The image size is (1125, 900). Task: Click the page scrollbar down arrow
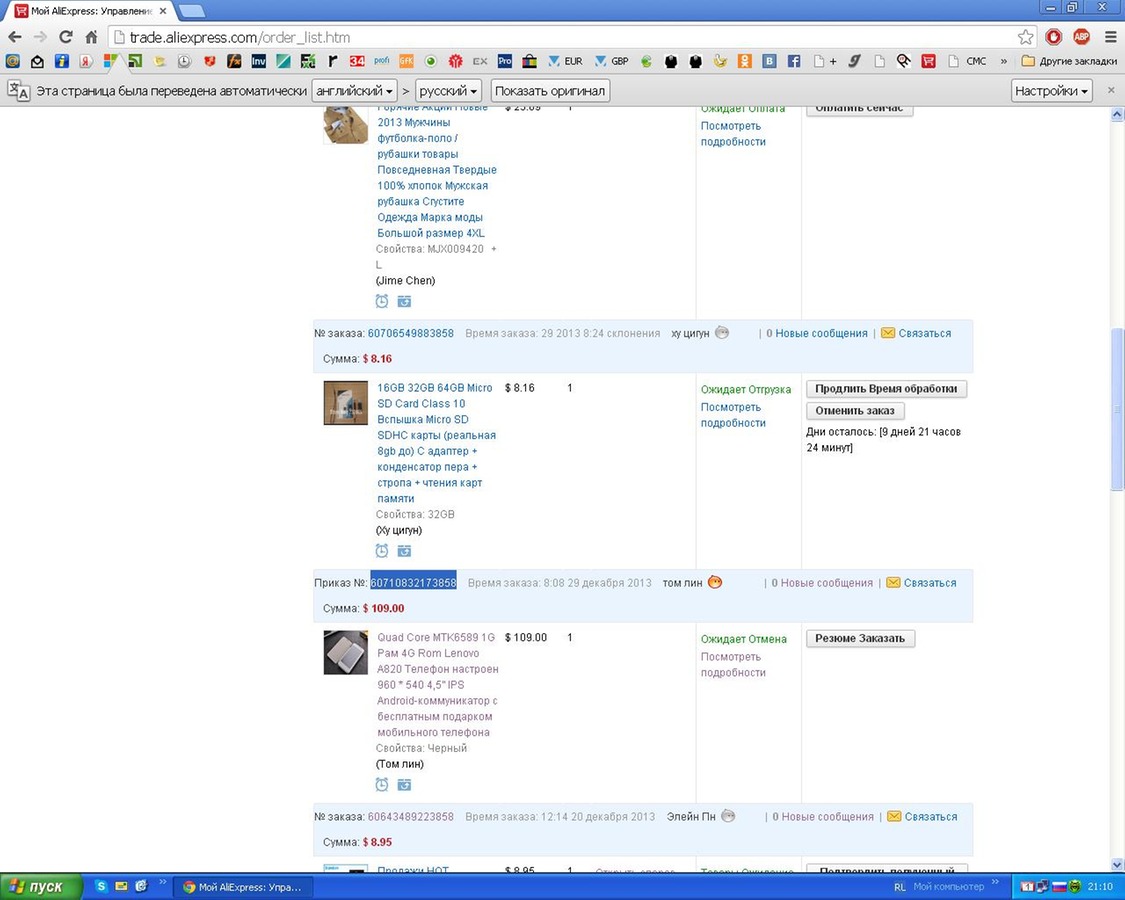pos(1116,865)
